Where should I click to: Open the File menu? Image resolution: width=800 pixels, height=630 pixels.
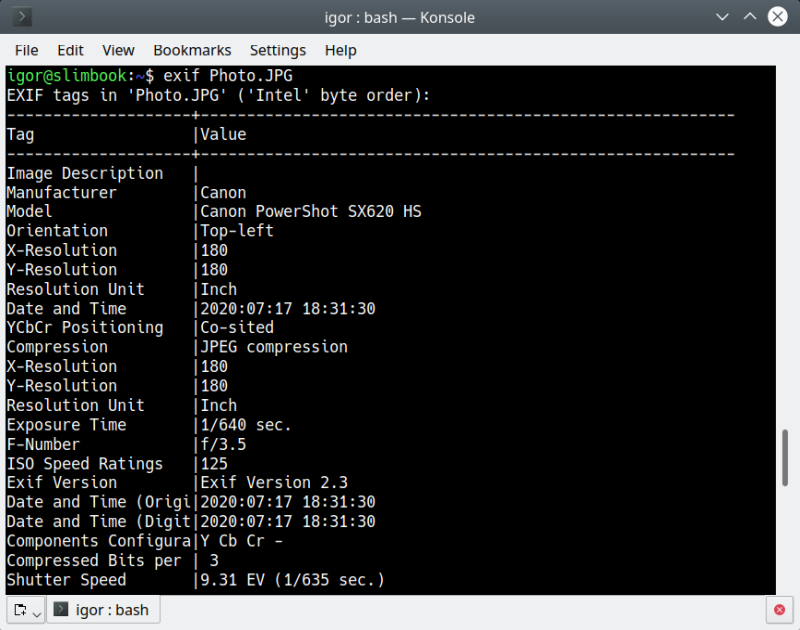[x=26, y=50]
